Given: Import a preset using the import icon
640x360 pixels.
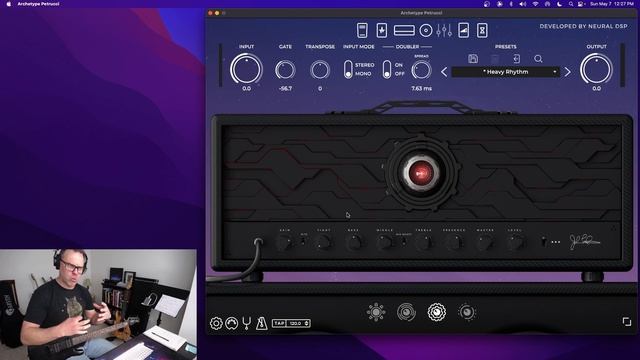Looking at the screenshot, I should (516, 59).
